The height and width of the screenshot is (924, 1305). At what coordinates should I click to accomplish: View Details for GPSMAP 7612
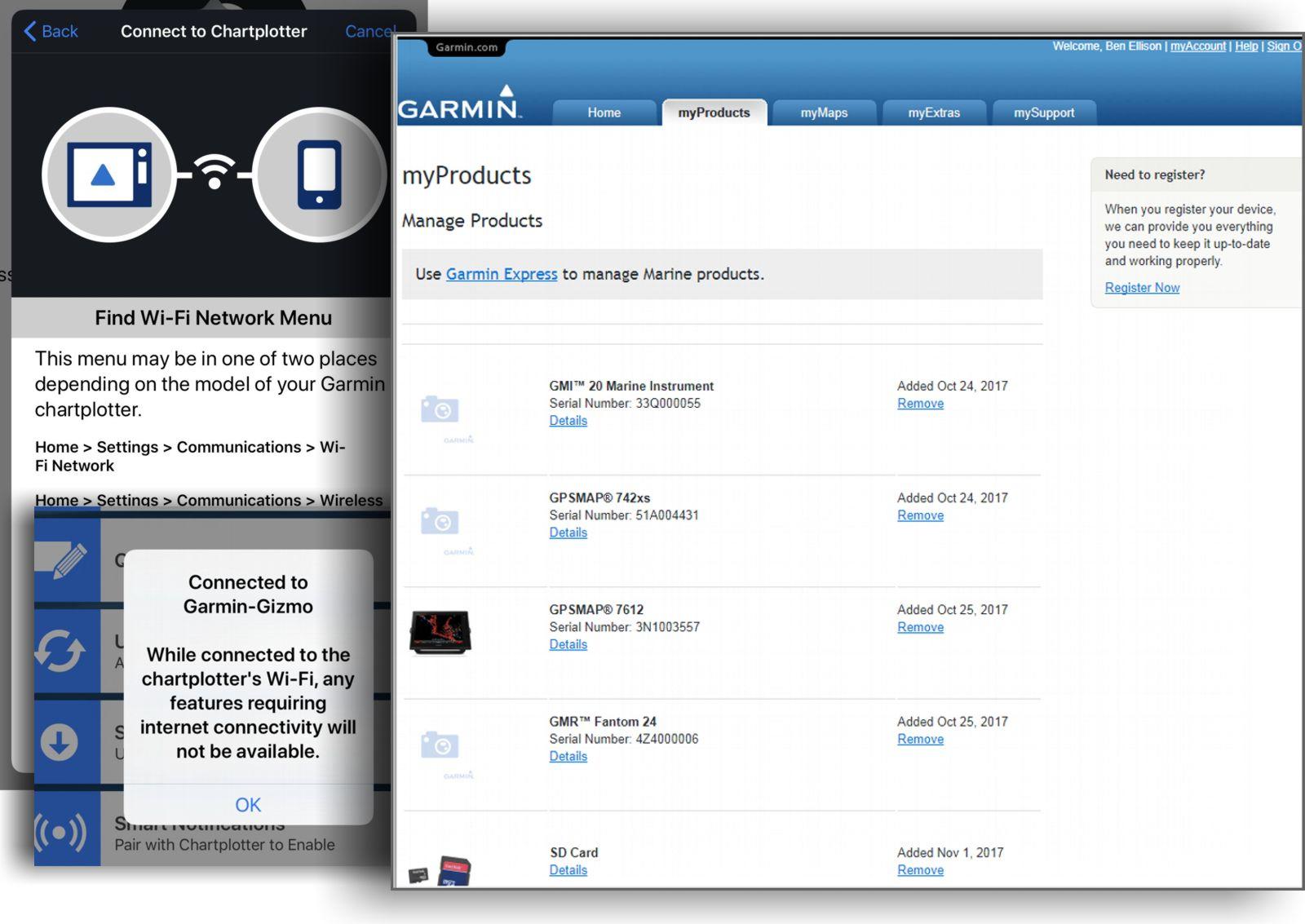(568, 644)
